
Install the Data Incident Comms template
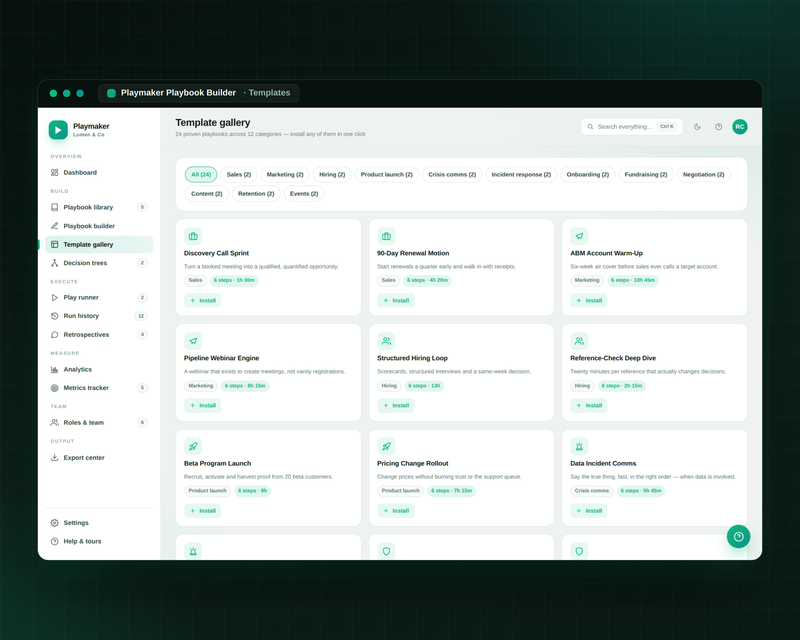[x=589, y=511]
